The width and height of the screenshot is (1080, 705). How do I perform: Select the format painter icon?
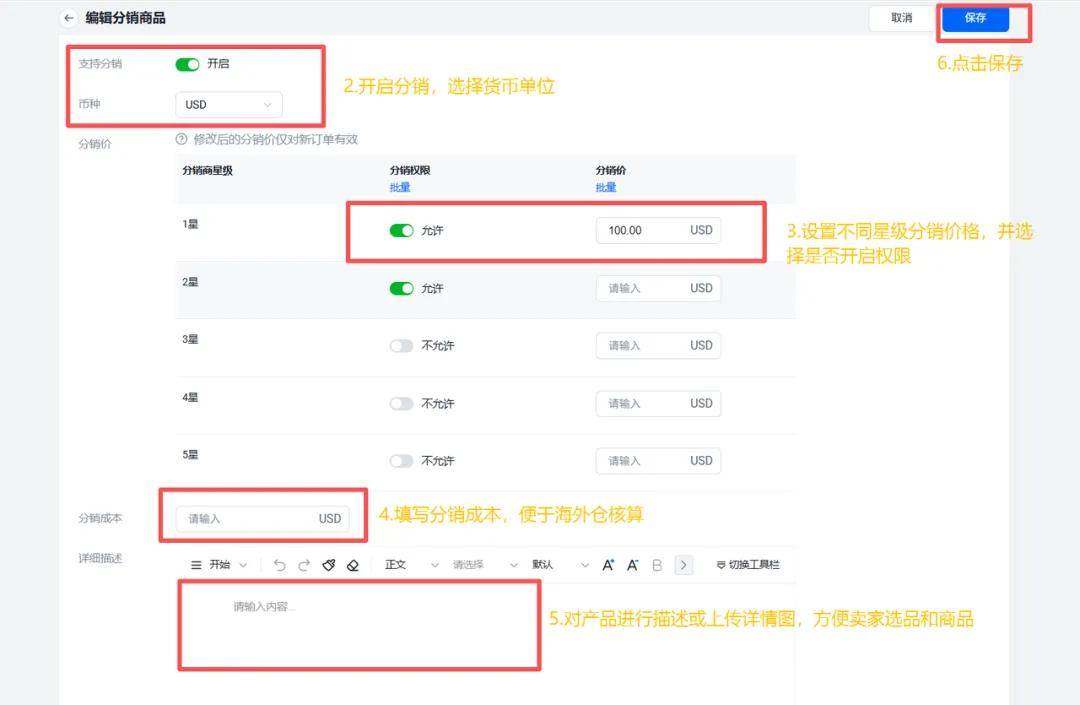pyautogui.click(x=329, y=565)
